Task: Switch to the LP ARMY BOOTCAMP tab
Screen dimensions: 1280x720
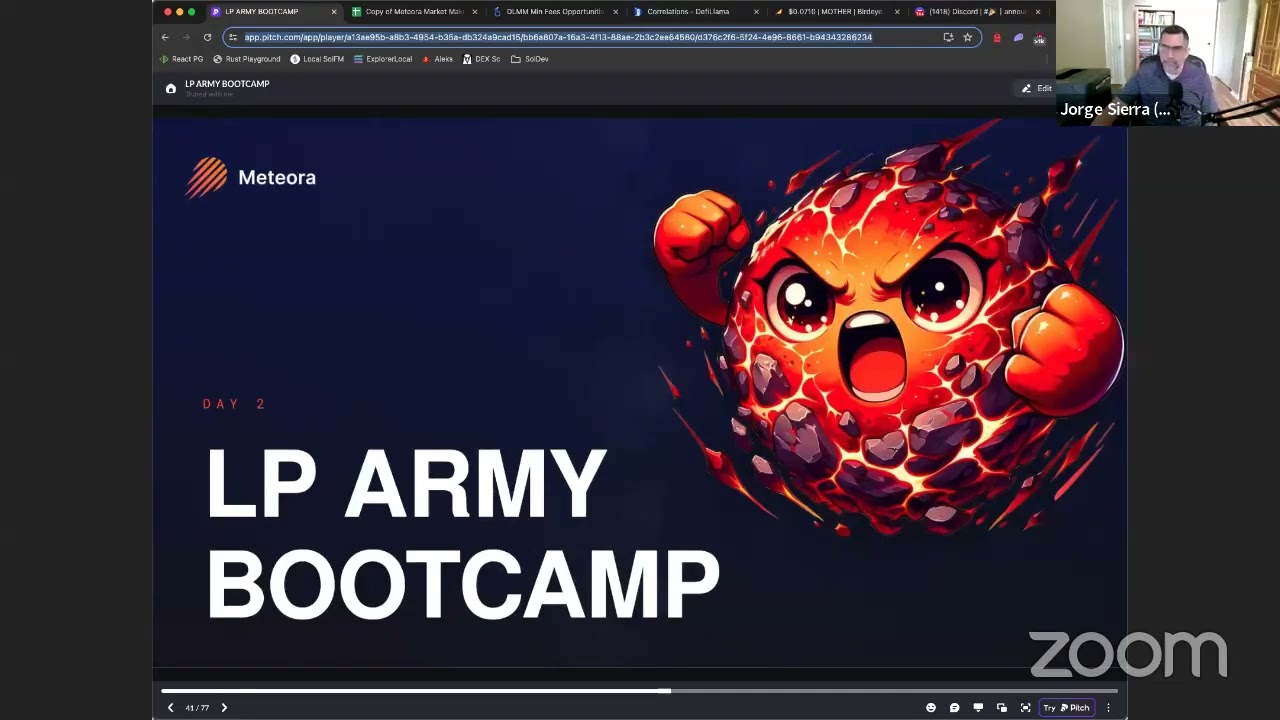Action: (273, 12)
